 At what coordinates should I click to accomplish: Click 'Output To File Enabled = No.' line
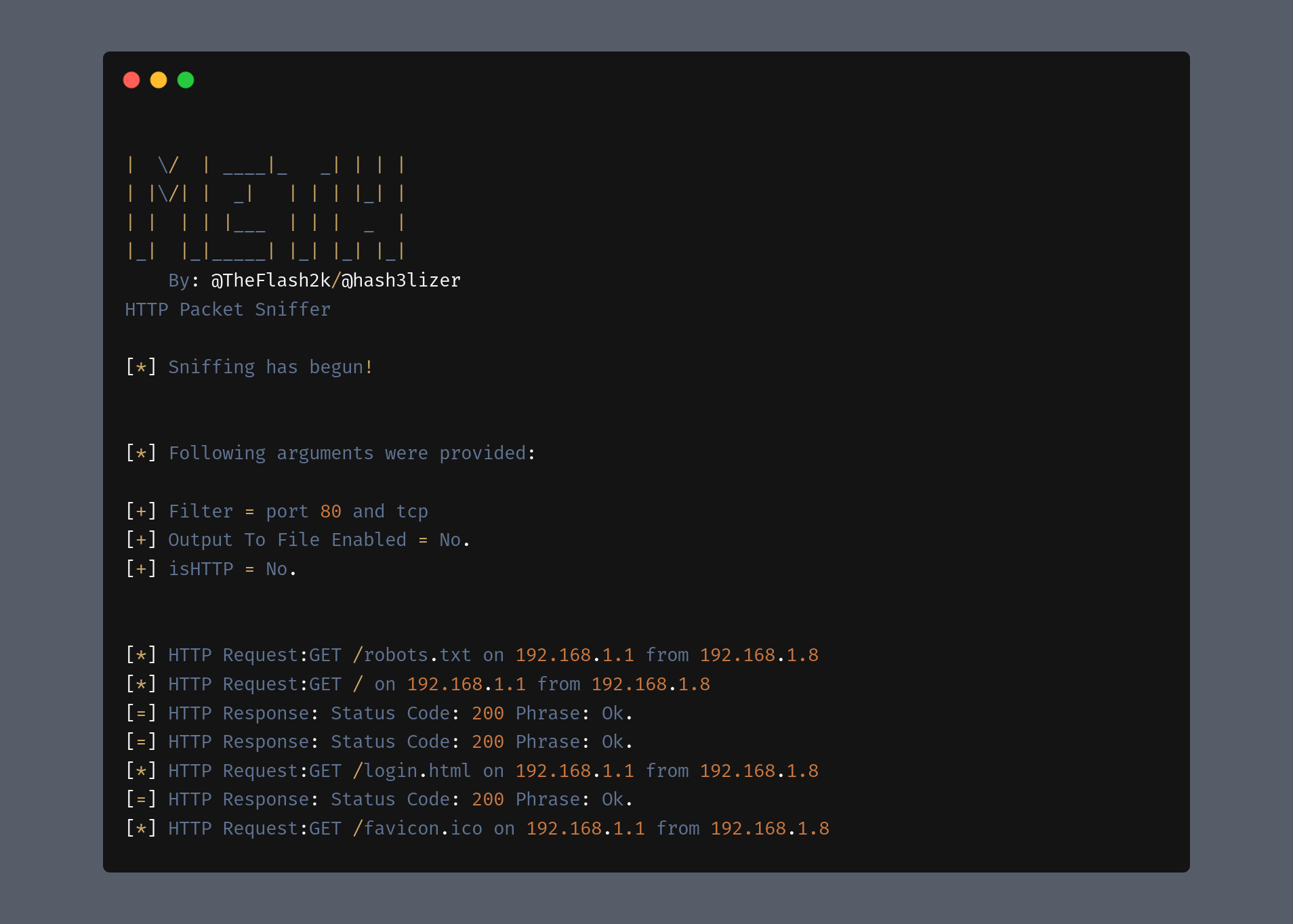click(297, 540)
